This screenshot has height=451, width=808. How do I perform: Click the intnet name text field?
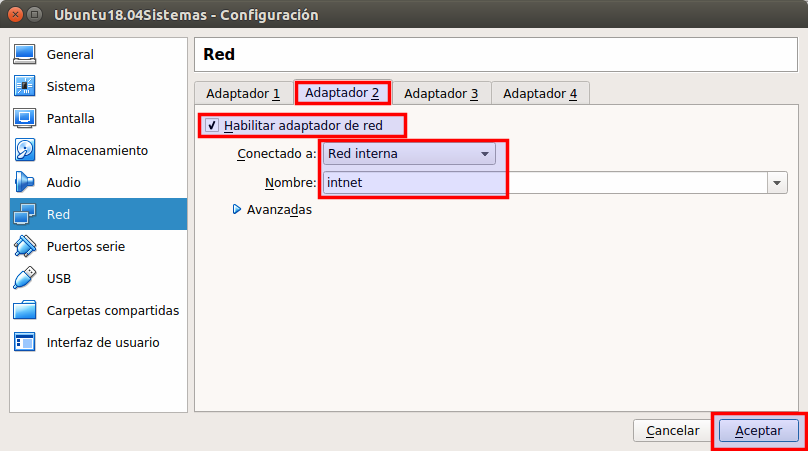pos(540,183)
